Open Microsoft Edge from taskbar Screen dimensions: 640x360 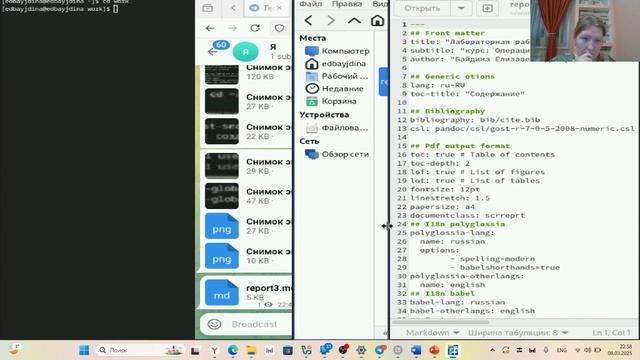click(233, 350)
